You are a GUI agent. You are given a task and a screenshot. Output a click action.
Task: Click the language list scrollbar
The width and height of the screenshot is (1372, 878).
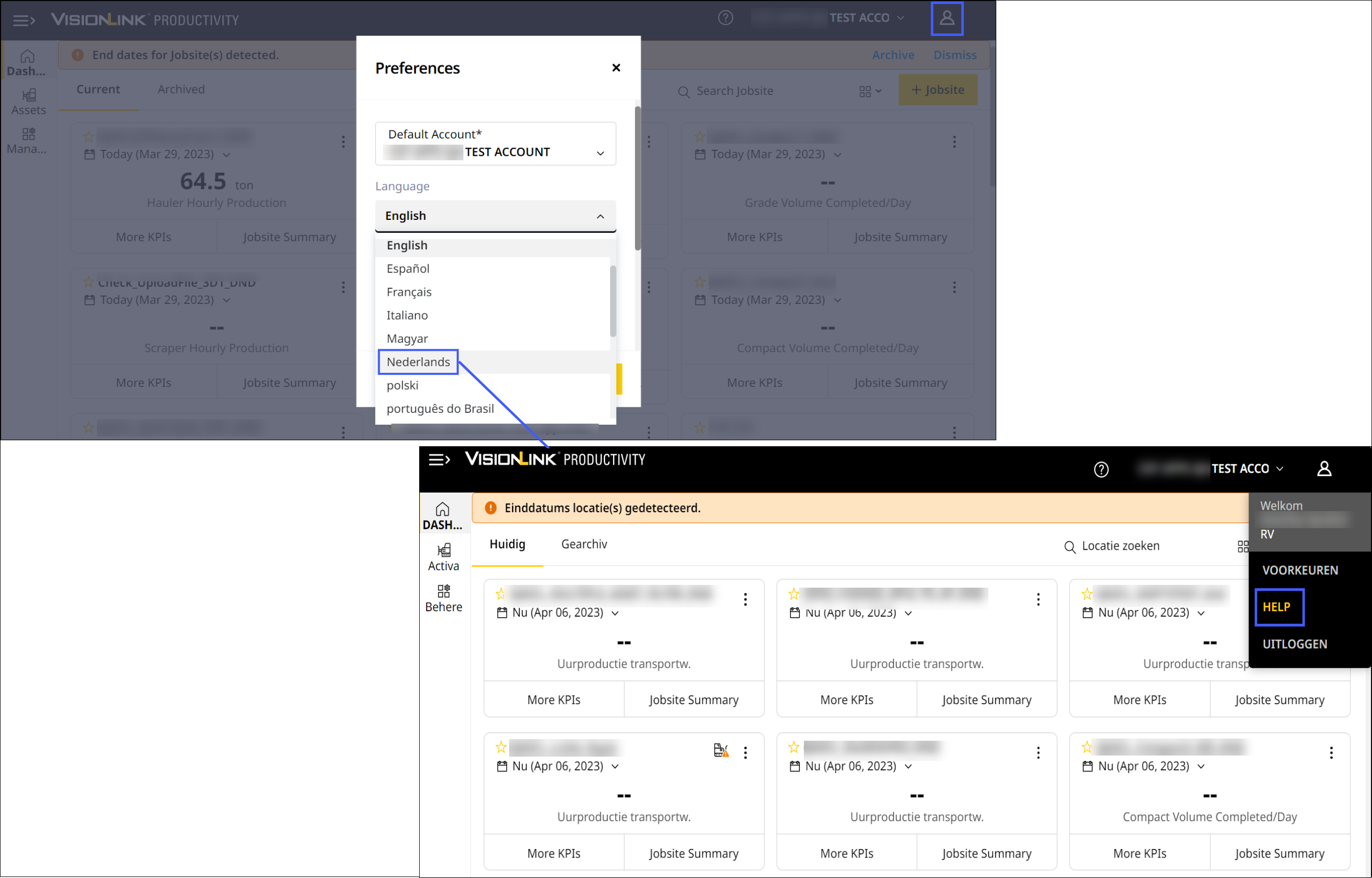pos(613,301)
